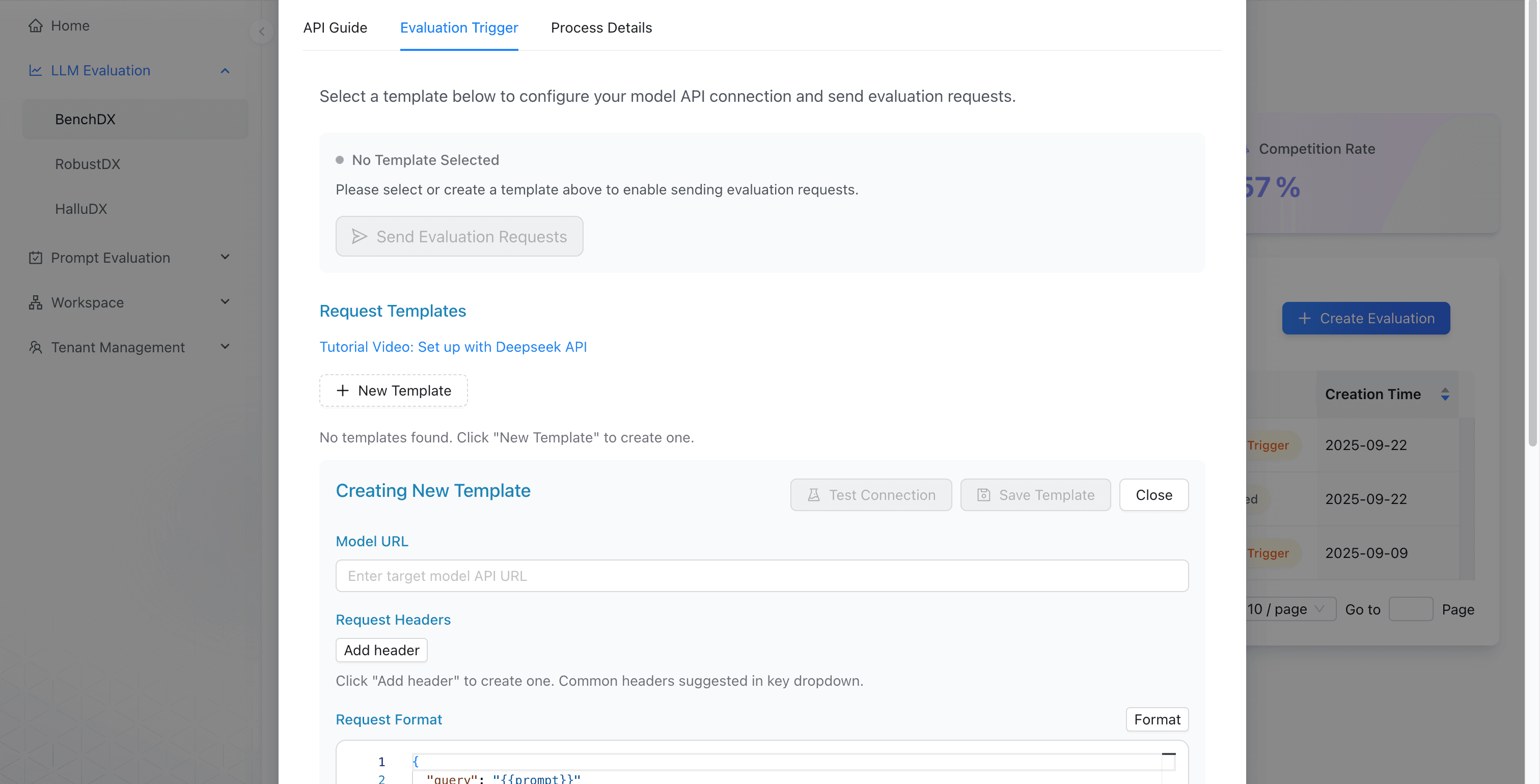1540x784 pixels.
Task: Click the Request Headers label
Action: coord(393,620)
